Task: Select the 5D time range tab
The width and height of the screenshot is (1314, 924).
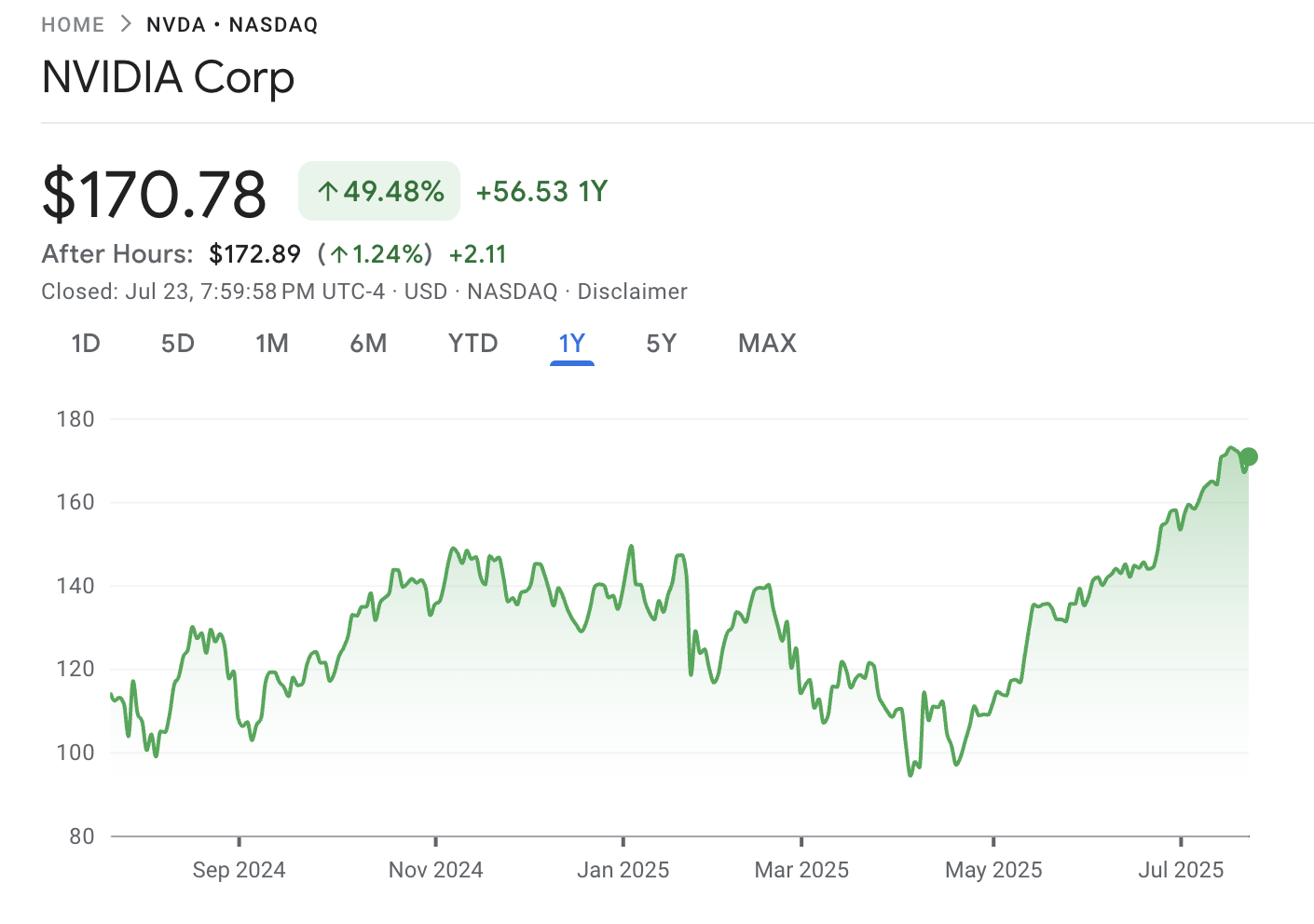Action: (178, 344)
